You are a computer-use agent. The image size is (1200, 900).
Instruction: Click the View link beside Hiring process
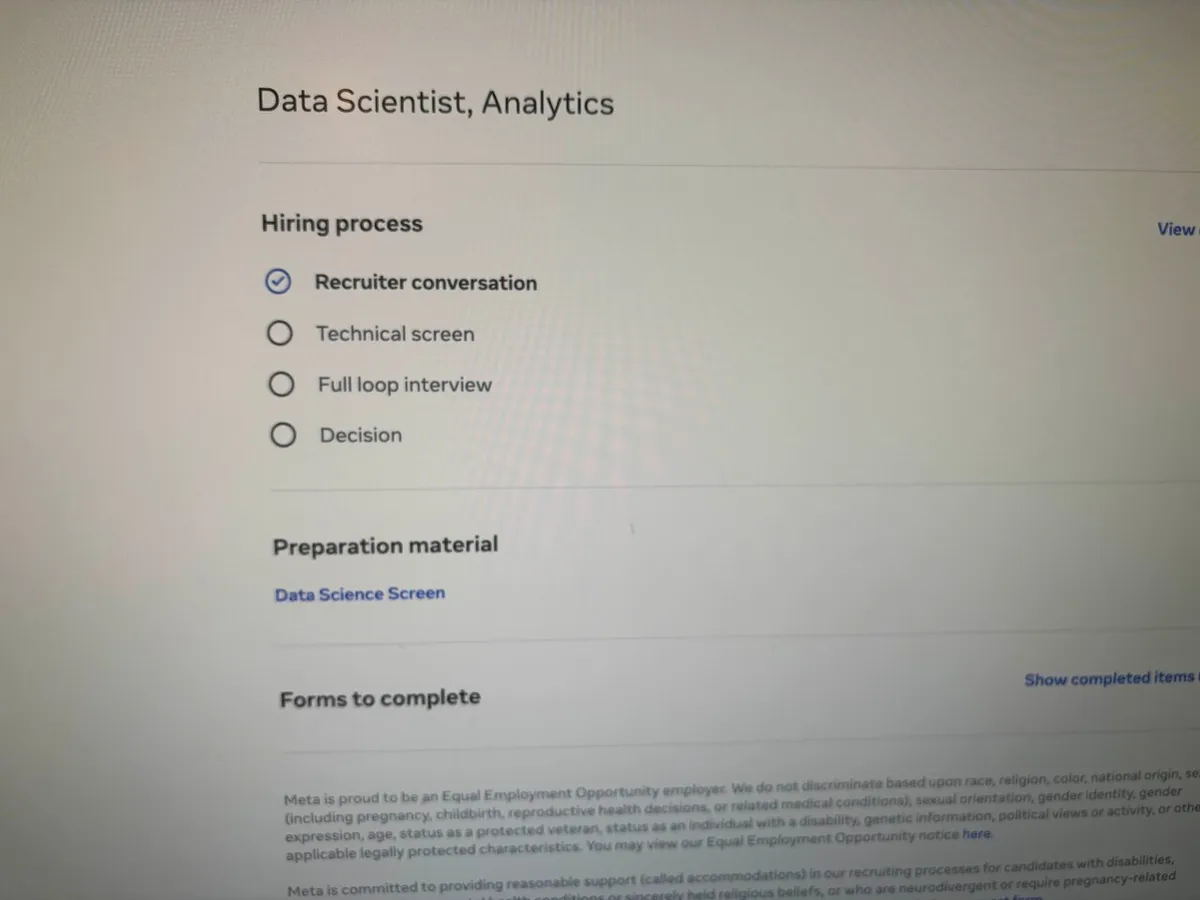click(1175, 229)
